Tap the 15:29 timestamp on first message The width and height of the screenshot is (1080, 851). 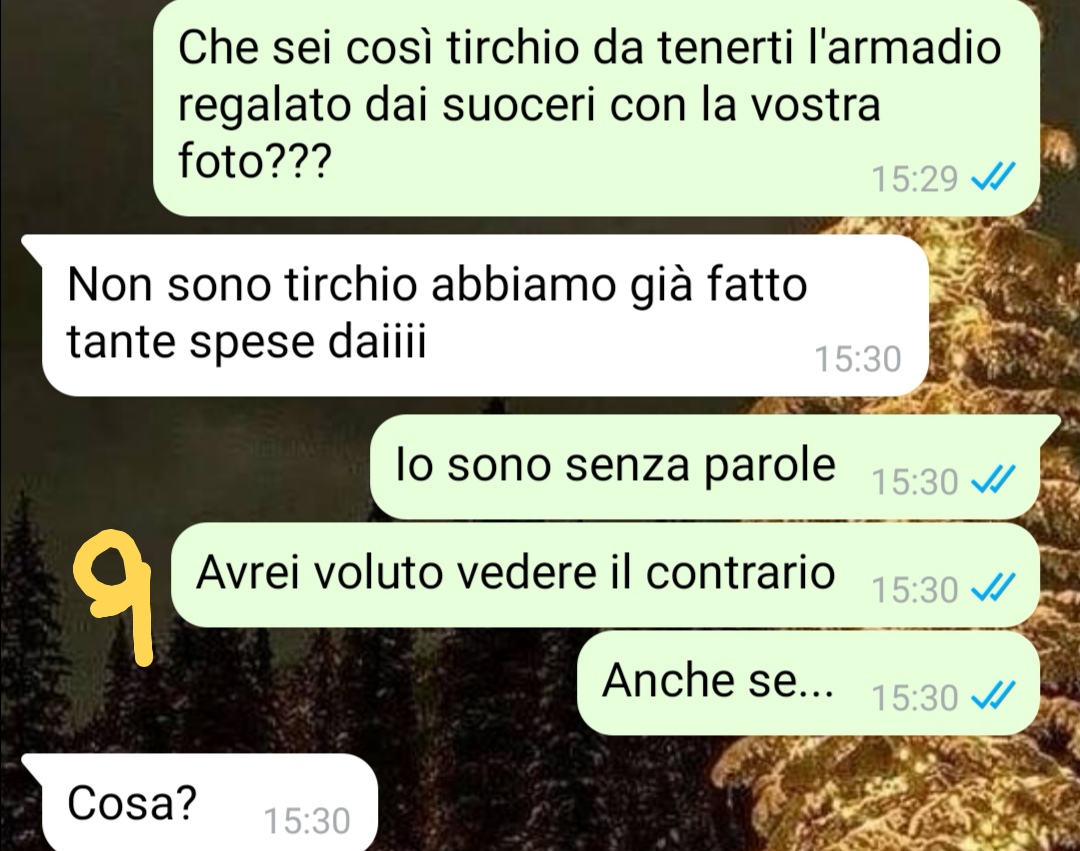915,179
